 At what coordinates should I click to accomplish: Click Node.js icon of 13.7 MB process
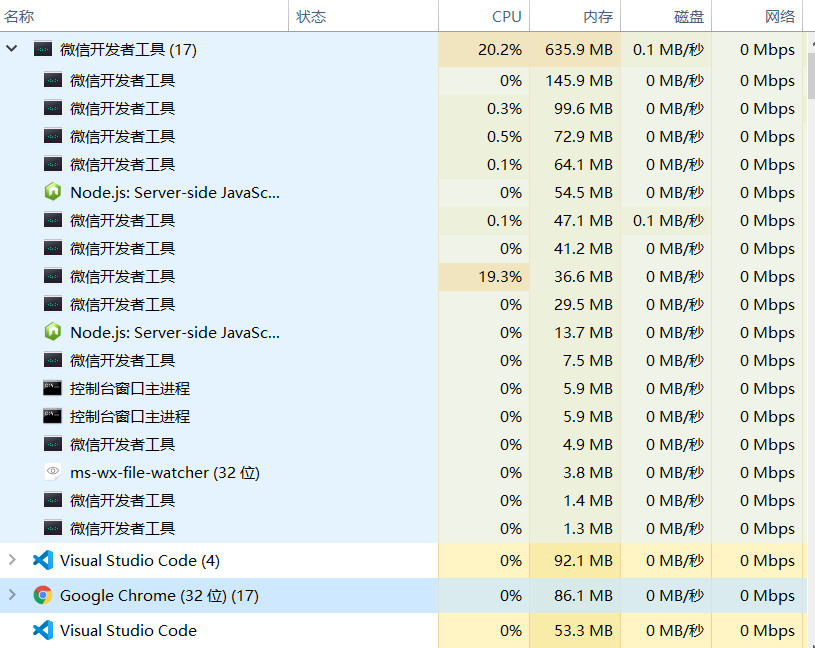[53, 332]
